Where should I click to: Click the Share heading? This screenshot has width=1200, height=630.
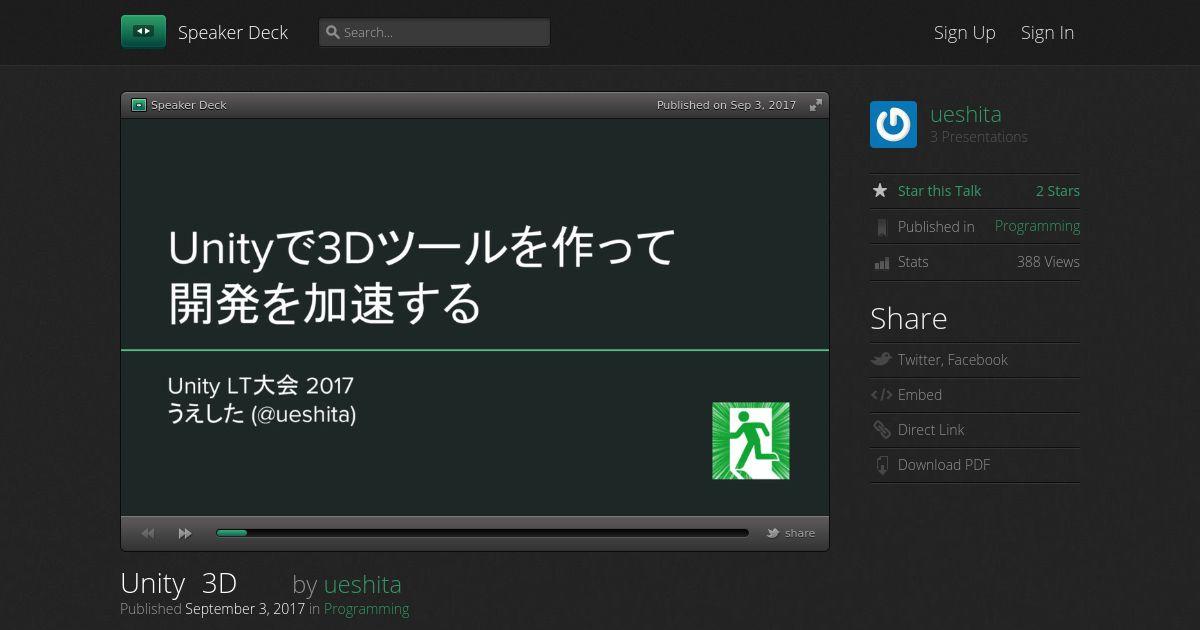pos(909,319)
